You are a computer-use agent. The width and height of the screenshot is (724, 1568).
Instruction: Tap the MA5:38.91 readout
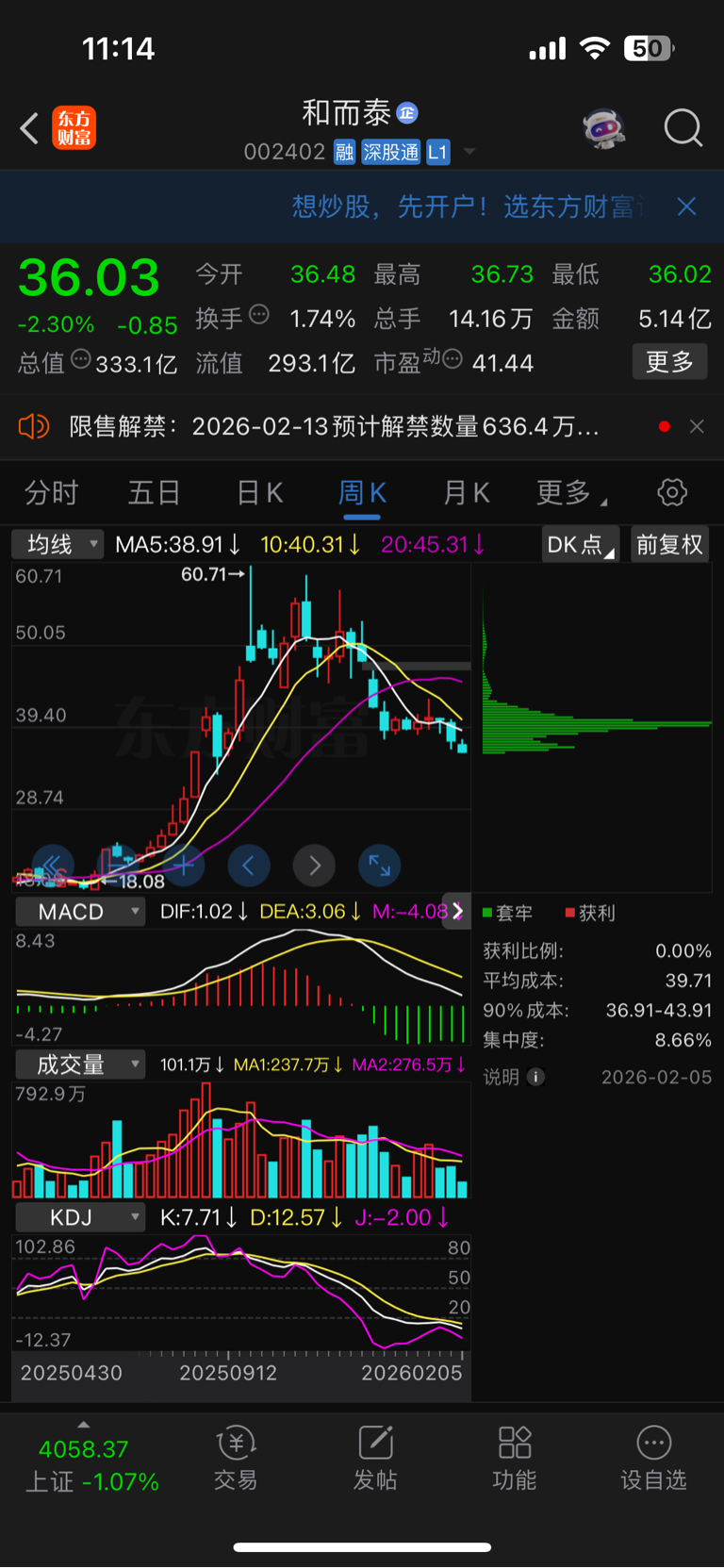tap(176, 544)
